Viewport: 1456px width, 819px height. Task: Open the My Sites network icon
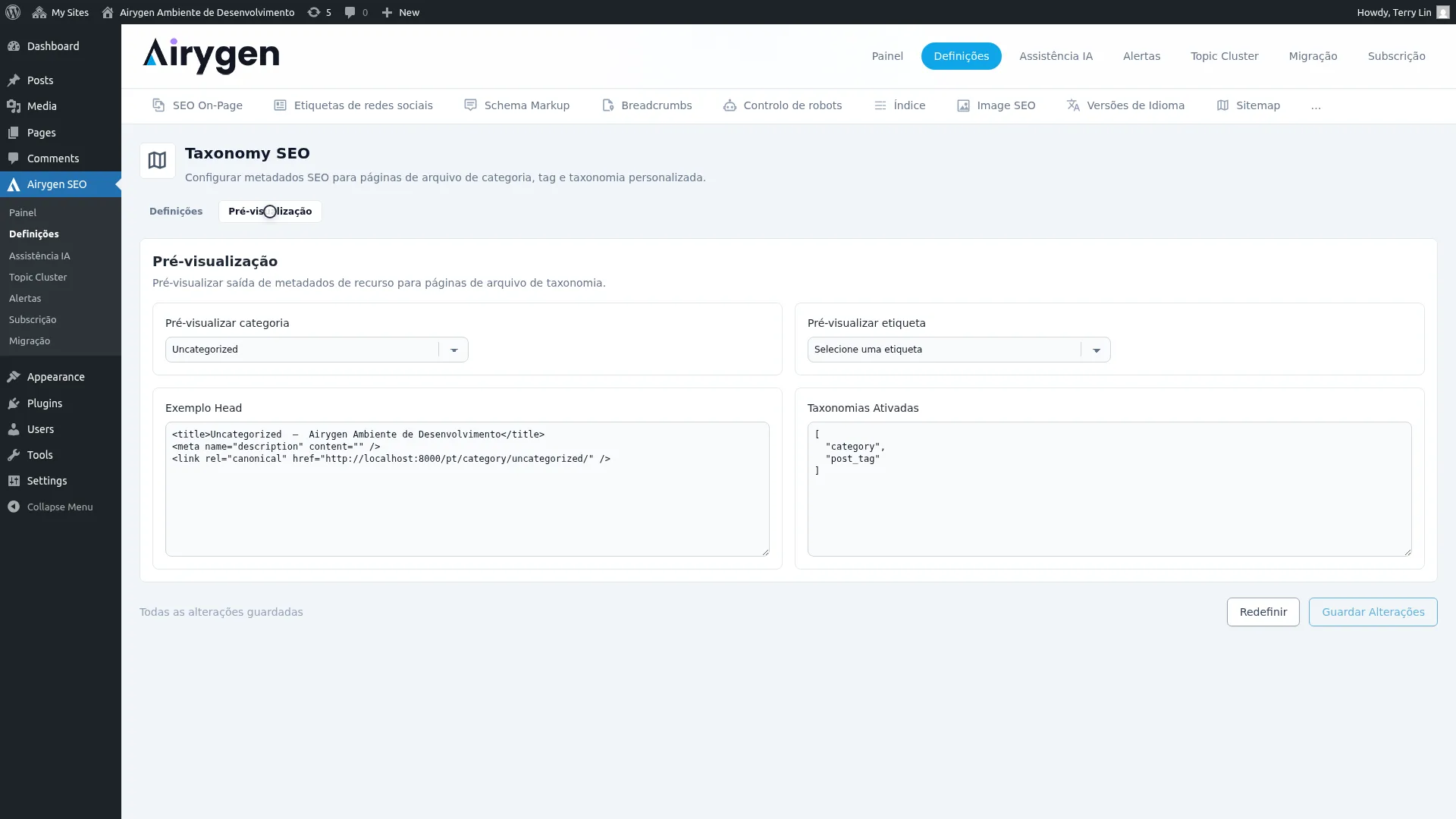tap(39, 12)
